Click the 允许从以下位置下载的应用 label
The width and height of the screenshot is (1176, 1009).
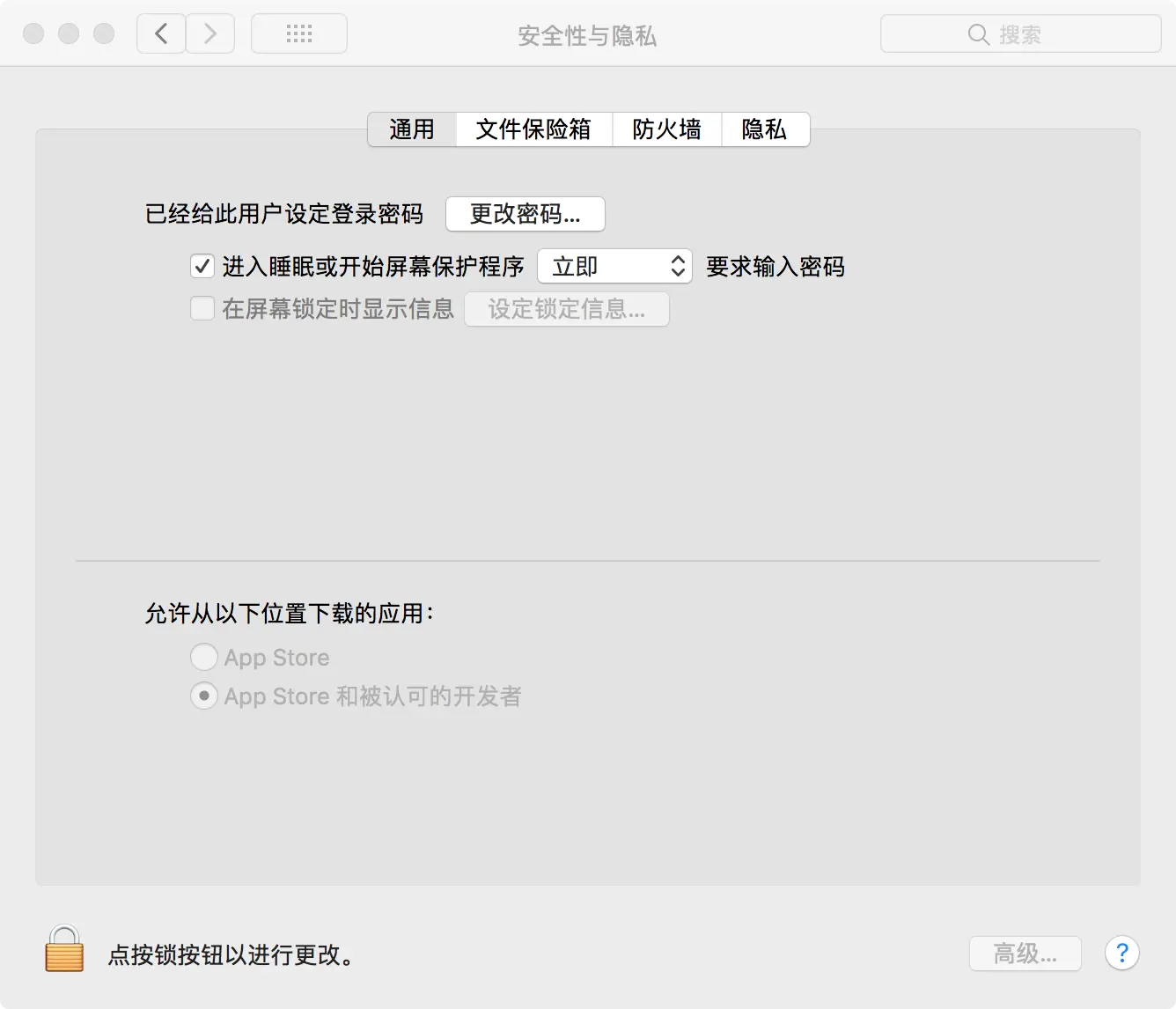pos(290,613)
